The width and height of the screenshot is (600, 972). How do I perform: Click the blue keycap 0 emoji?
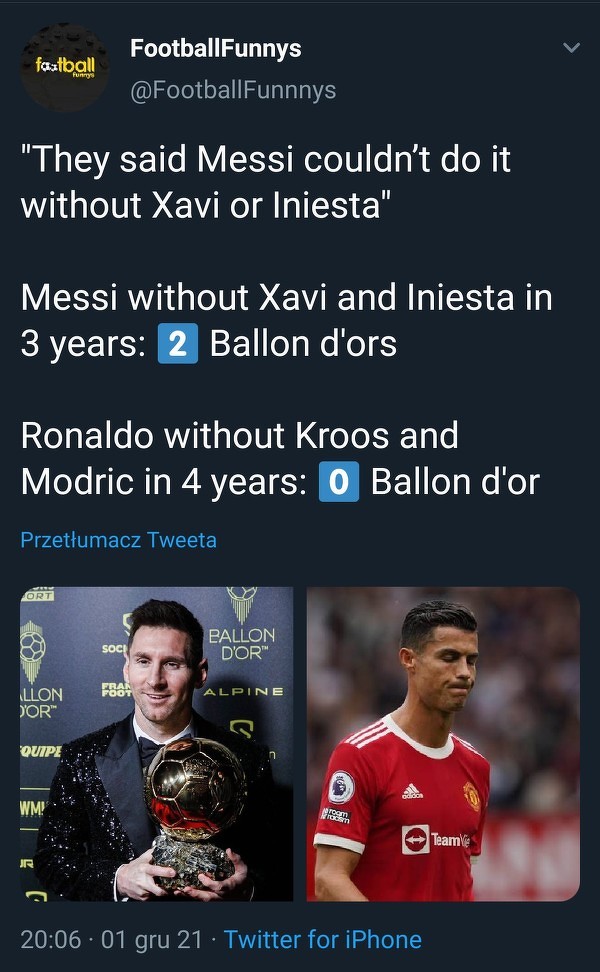point(338,483)
